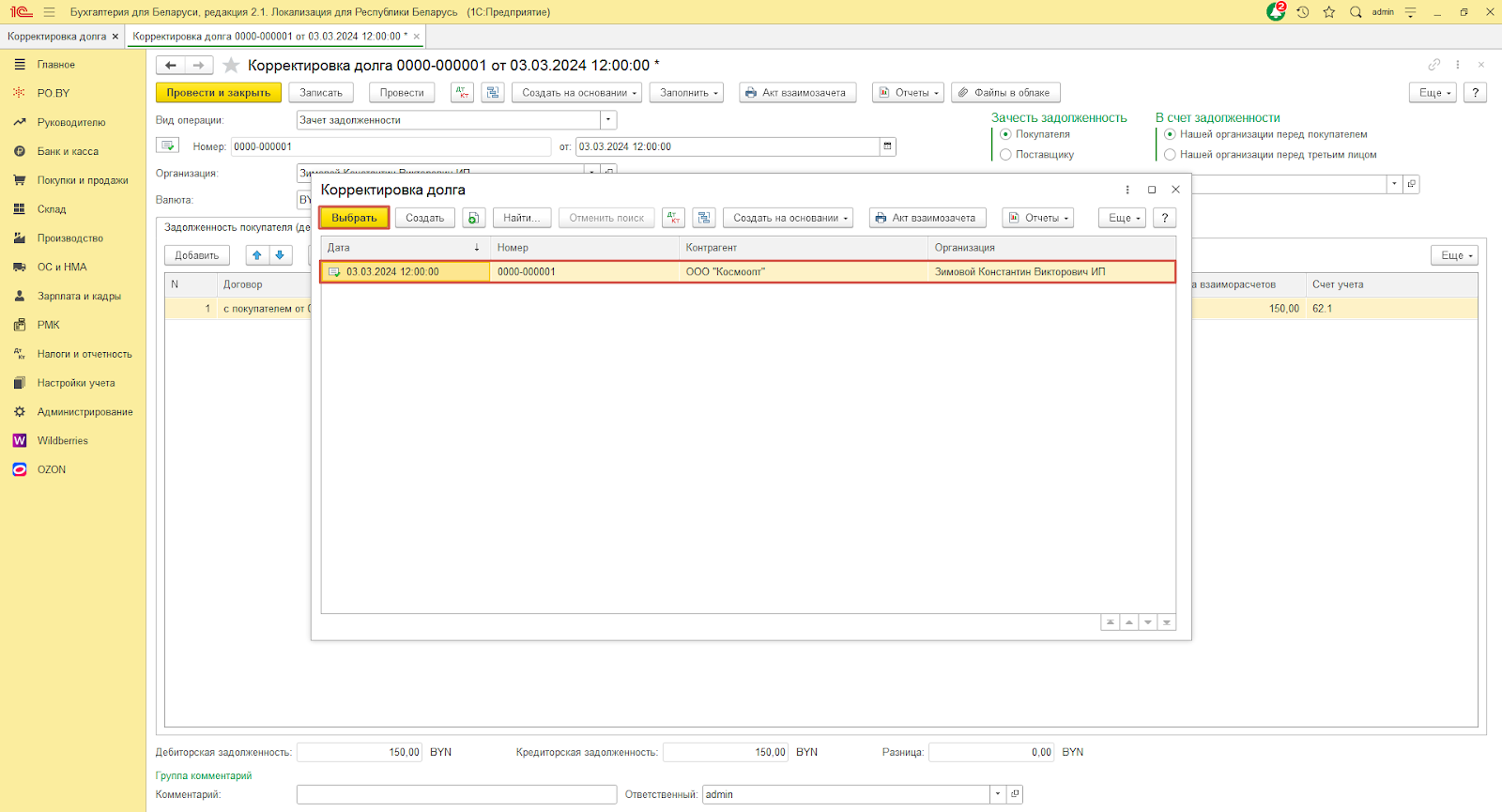Click Файлы в облаке button
This screenshot has width=1502, height=812.
tap(1006, 93)
